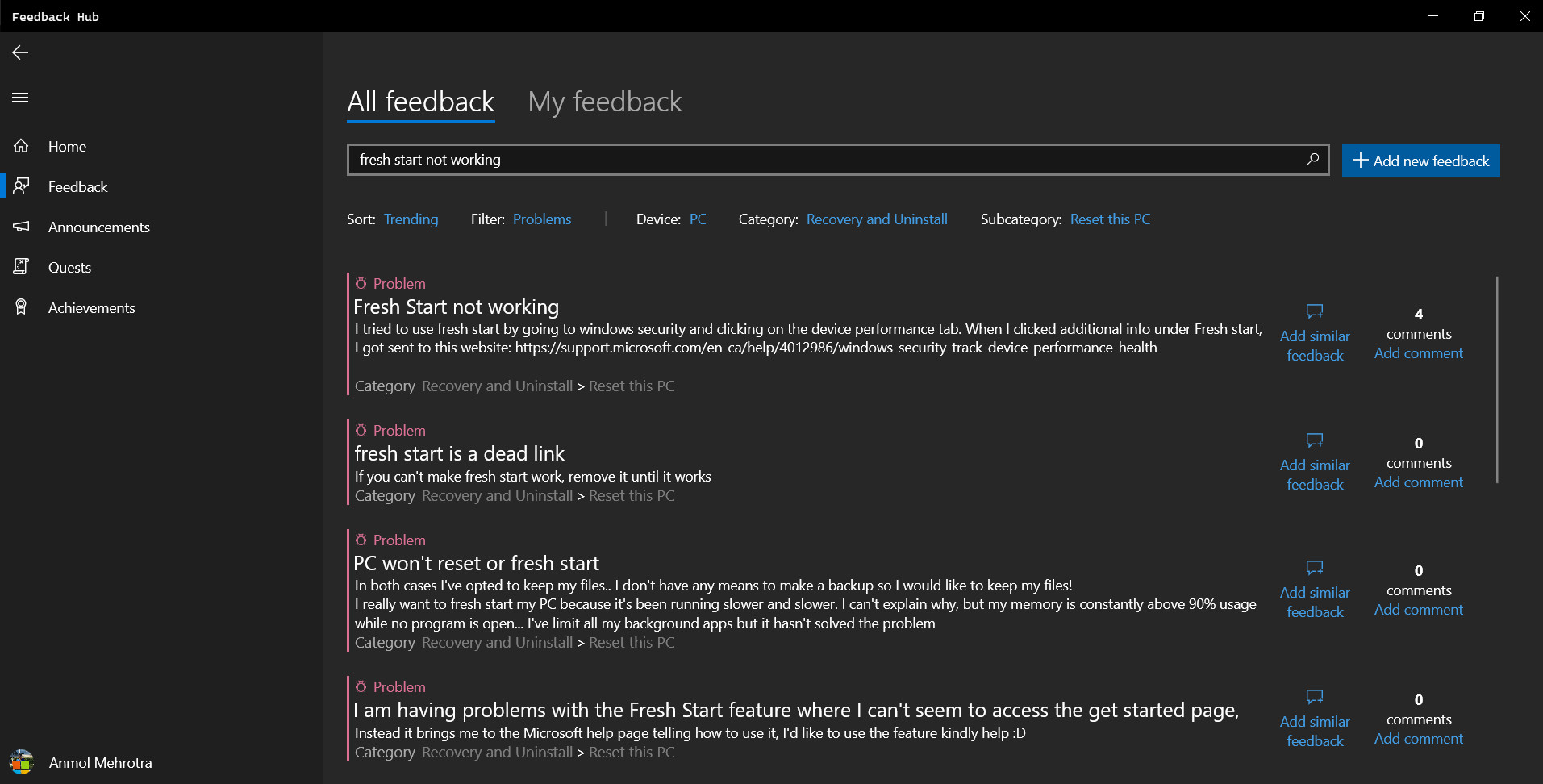The width and height of the screenshot is (1543, 784).
Task: Add comment on PC won't reset
Action: tap(1418, 610)
